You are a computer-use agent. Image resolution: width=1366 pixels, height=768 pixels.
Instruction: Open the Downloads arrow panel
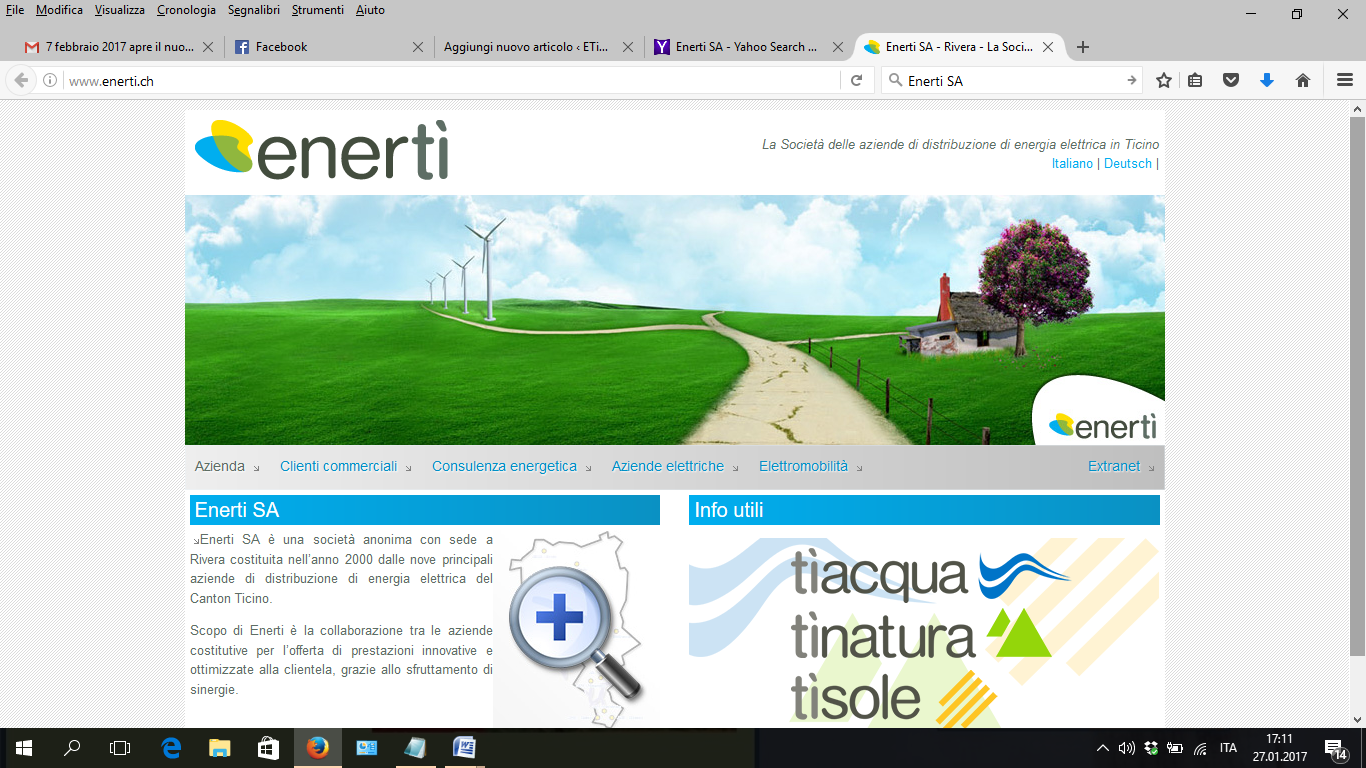coord(1267,81)
